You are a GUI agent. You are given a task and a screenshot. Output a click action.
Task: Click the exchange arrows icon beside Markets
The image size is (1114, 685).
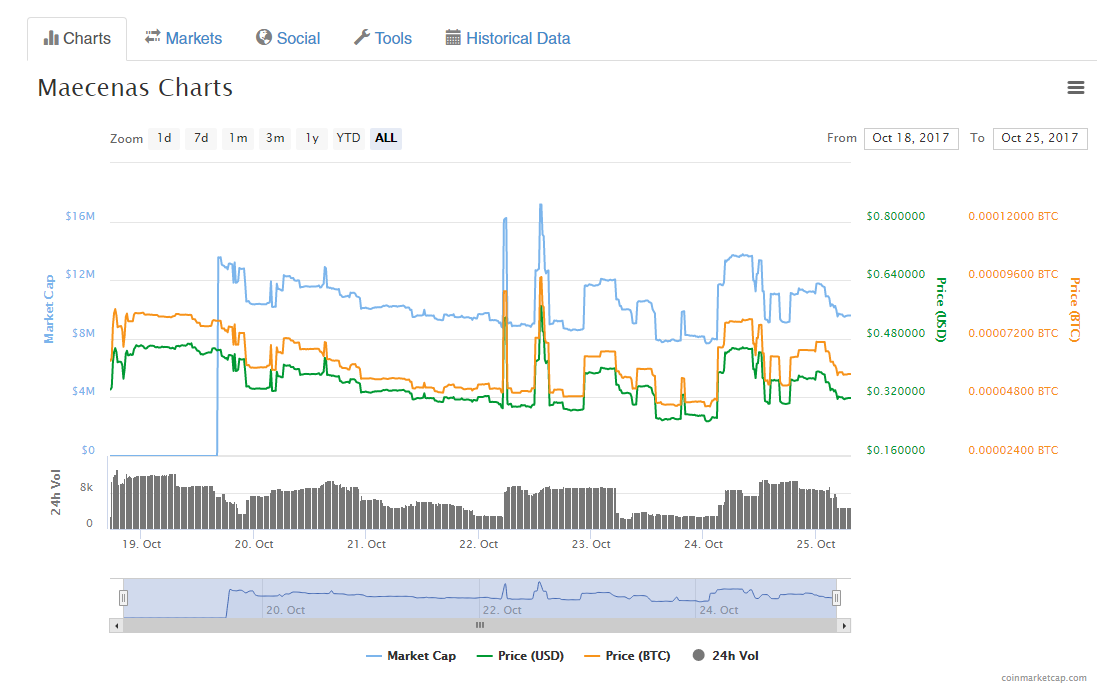click(153, 37)
